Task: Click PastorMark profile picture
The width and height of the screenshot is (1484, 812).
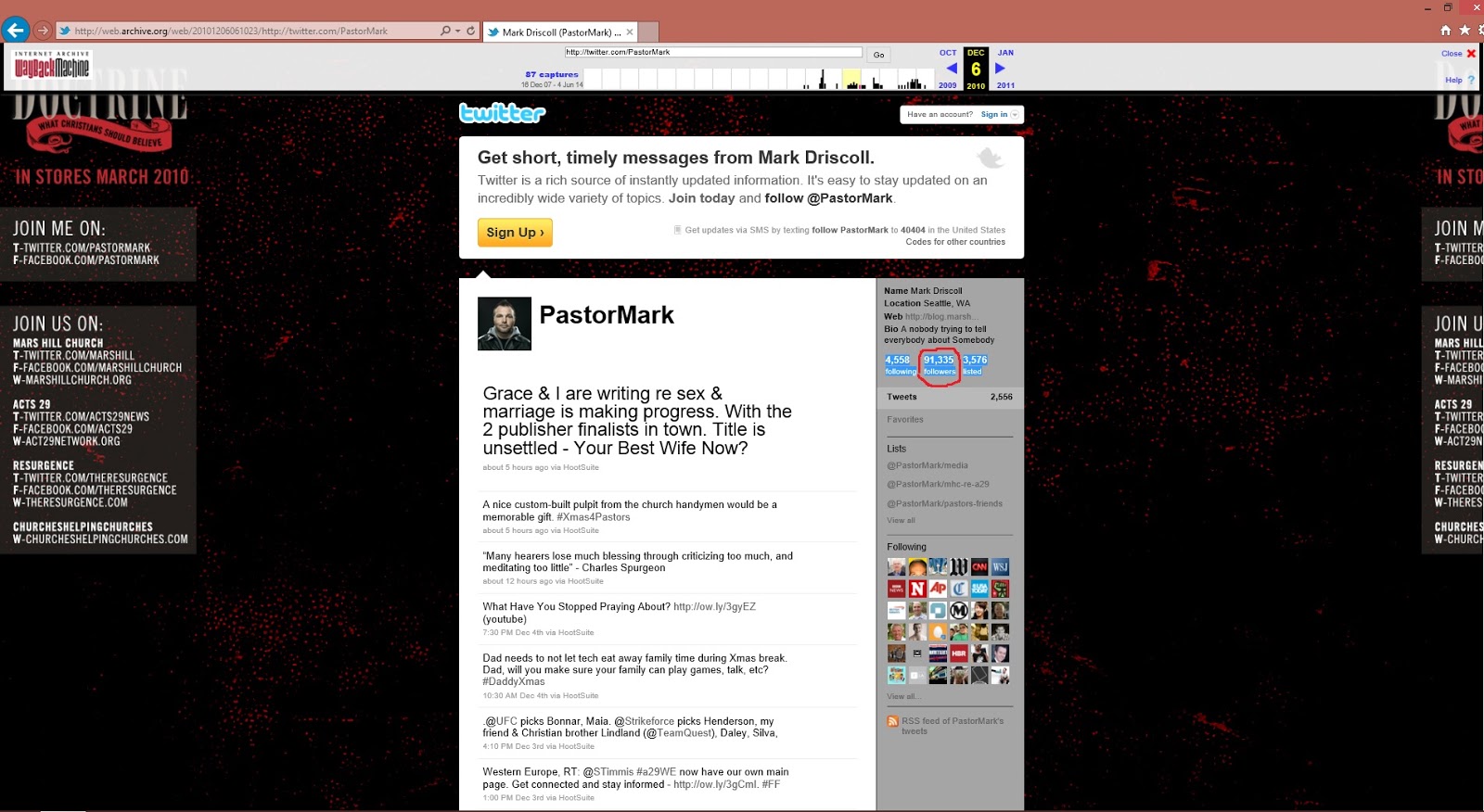Action: click(505, 324)
